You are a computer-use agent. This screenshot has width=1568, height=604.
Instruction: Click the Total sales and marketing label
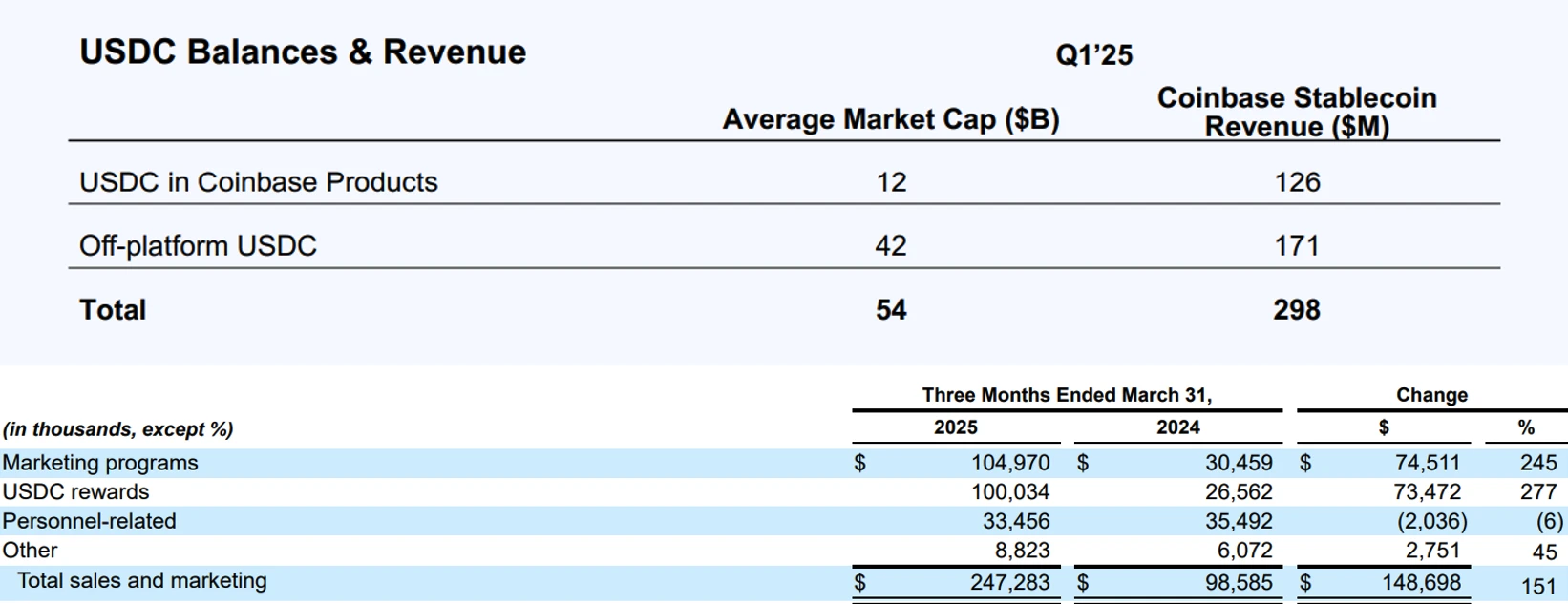click(x=141, y=581)
